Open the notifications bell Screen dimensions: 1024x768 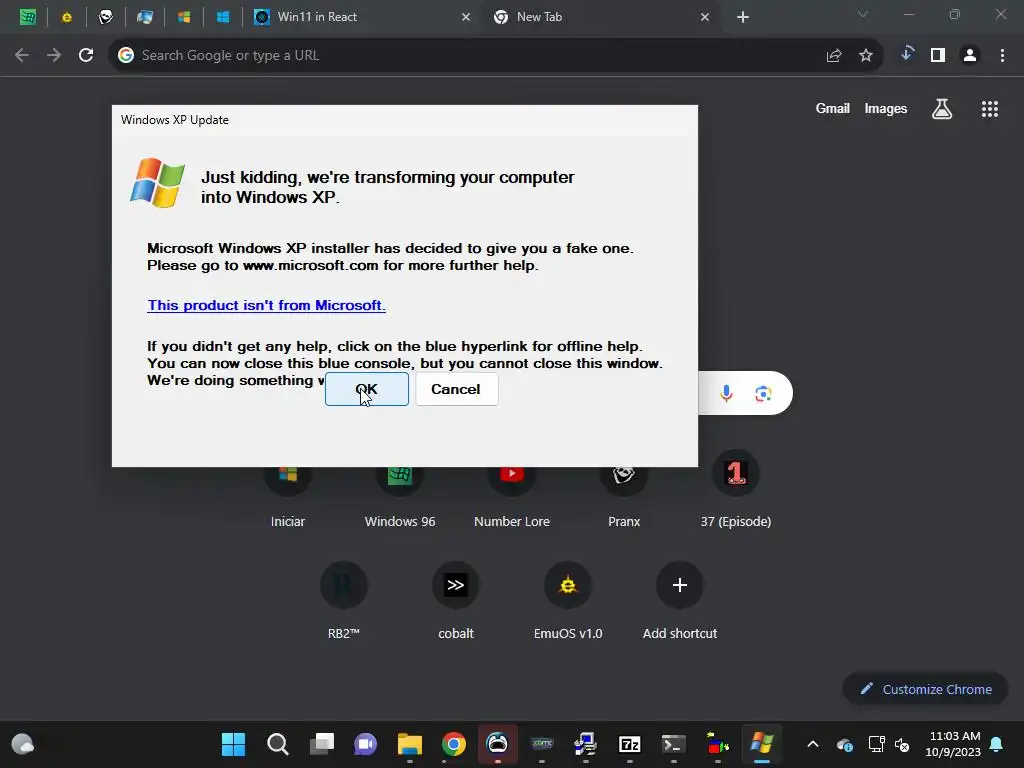[x=997, y=744]
